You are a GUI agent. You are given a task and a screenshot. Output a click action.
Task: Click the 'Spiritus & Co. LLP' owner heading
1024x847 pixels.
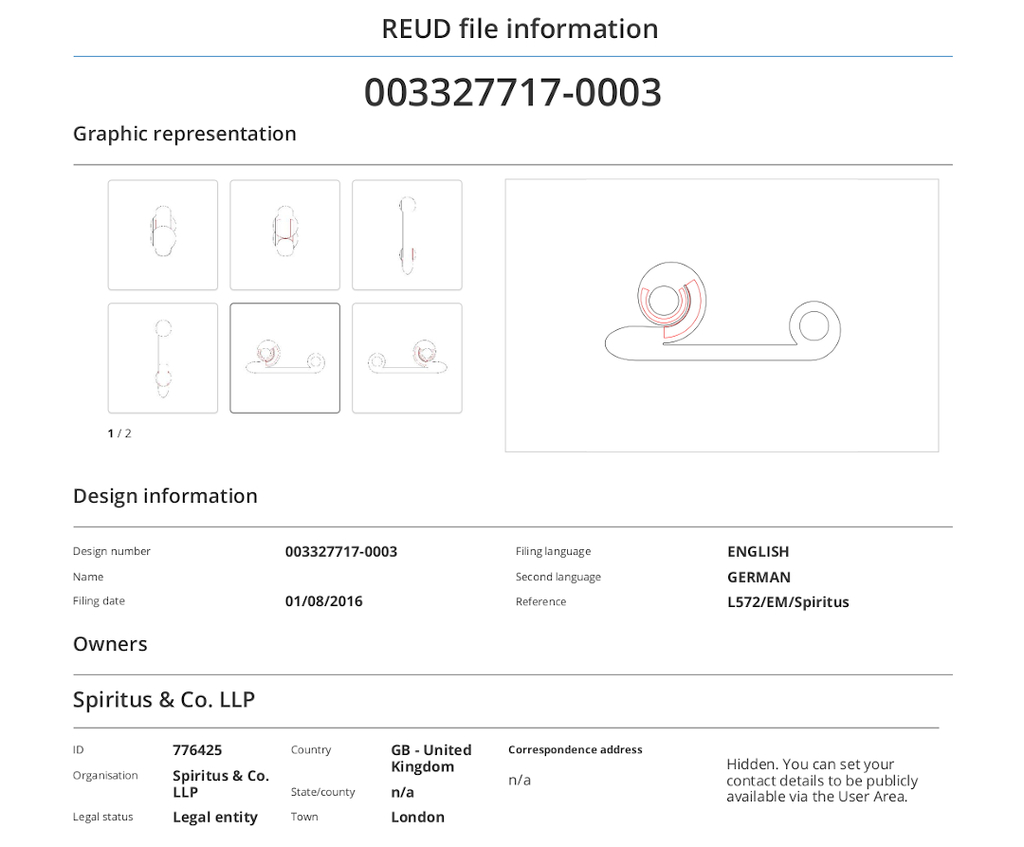[x=164, y=700]
